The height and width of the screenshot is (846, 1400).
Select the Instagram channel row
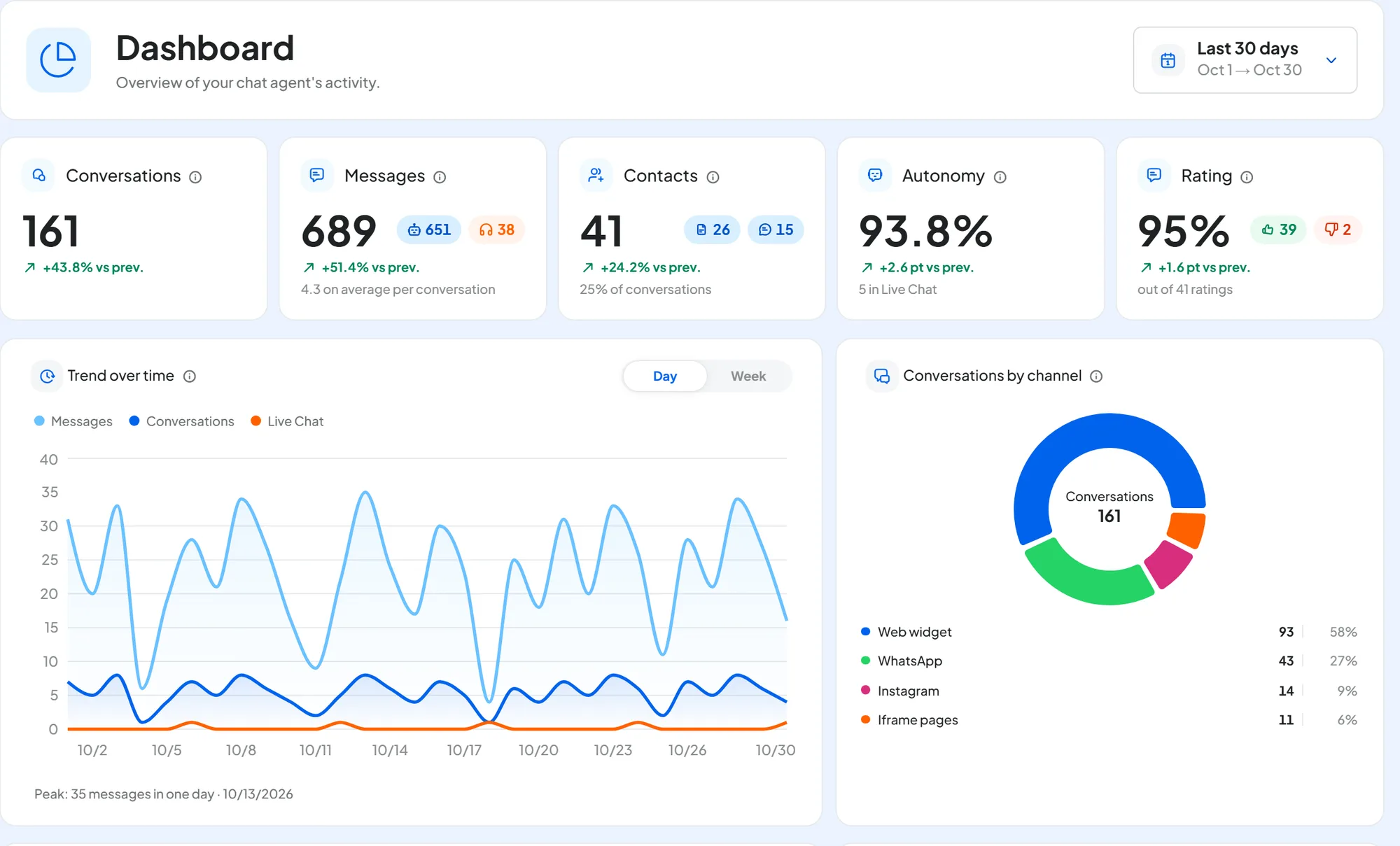click(1109, 691)
